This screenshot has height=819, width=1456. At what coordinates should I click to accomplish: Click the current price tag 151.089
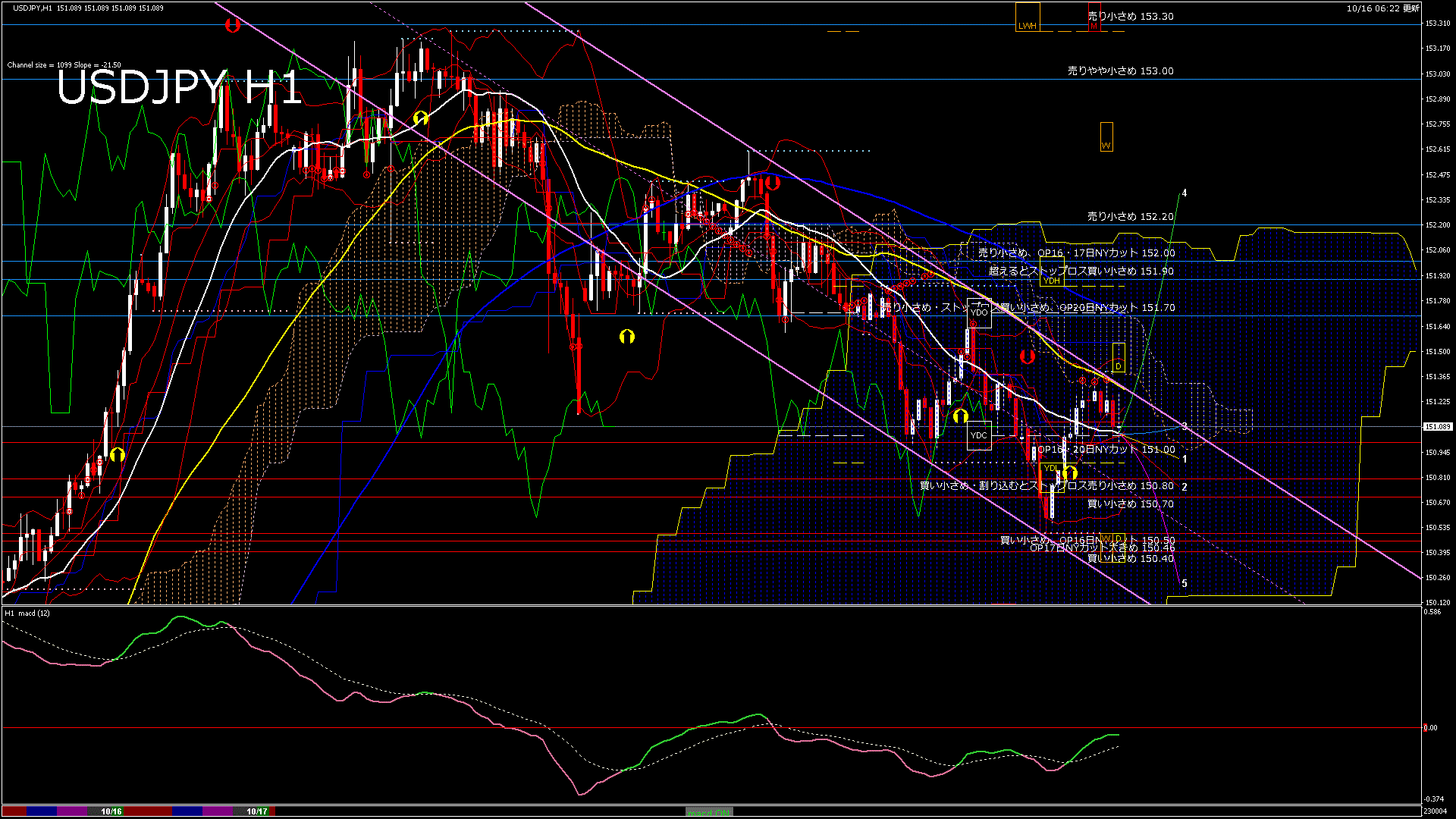point(1437,427)
